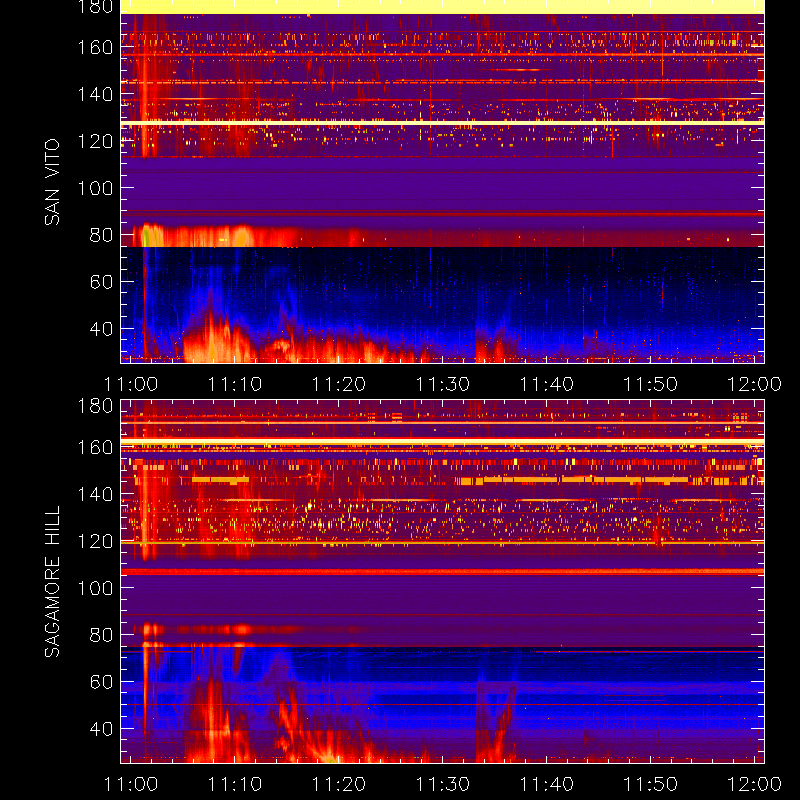Screen dimensions: 800x800
Task: Click the 11:40 time label under San Vito plot
Action: (546, 384)
